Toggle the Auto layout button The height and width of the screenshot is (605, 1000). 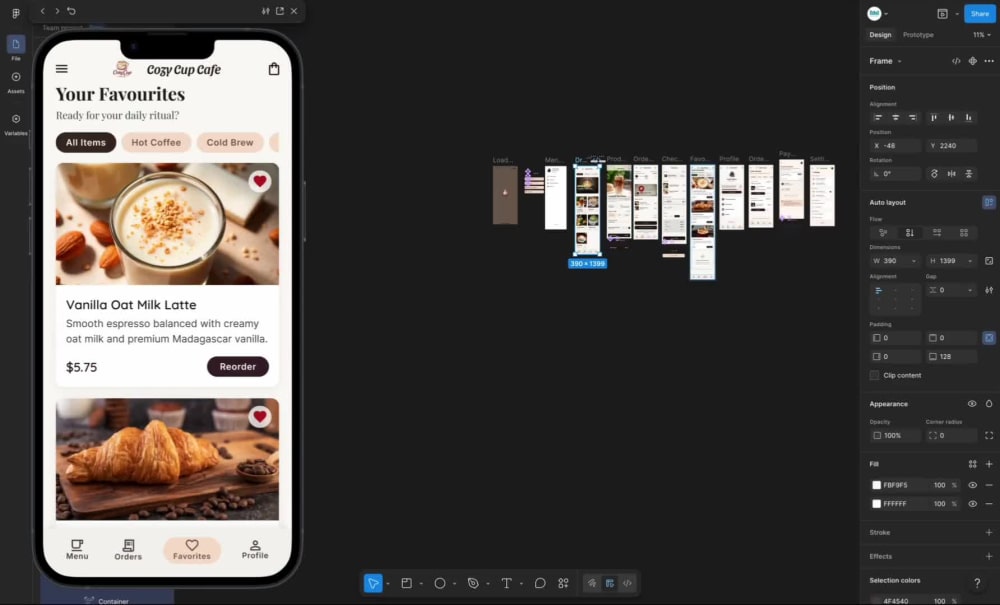(x=989, y=202)
